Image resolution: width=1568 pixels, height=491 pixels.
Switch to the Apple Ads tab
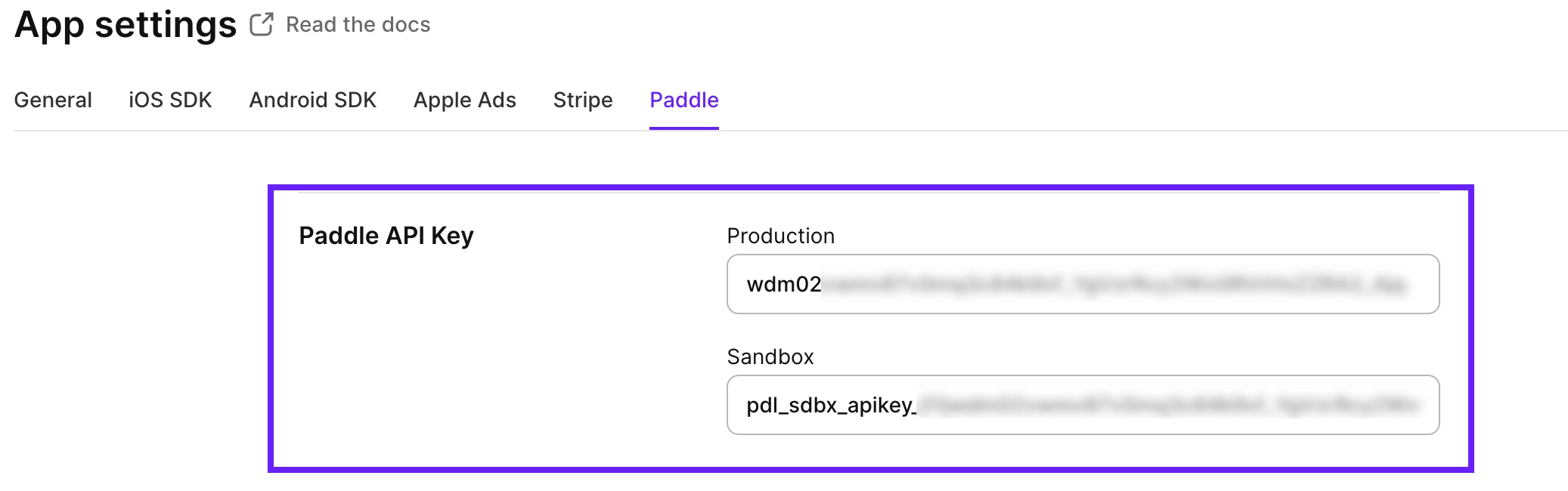pyautogui.click(x=464, y=100)
